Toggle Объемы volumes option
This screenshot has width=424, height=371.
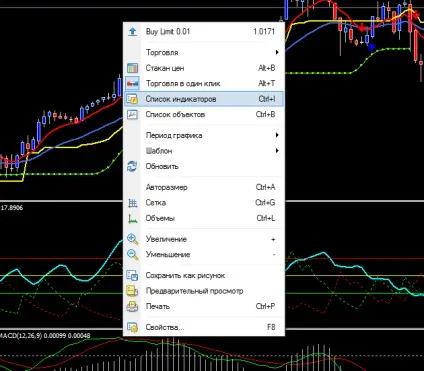click(204, 218)
